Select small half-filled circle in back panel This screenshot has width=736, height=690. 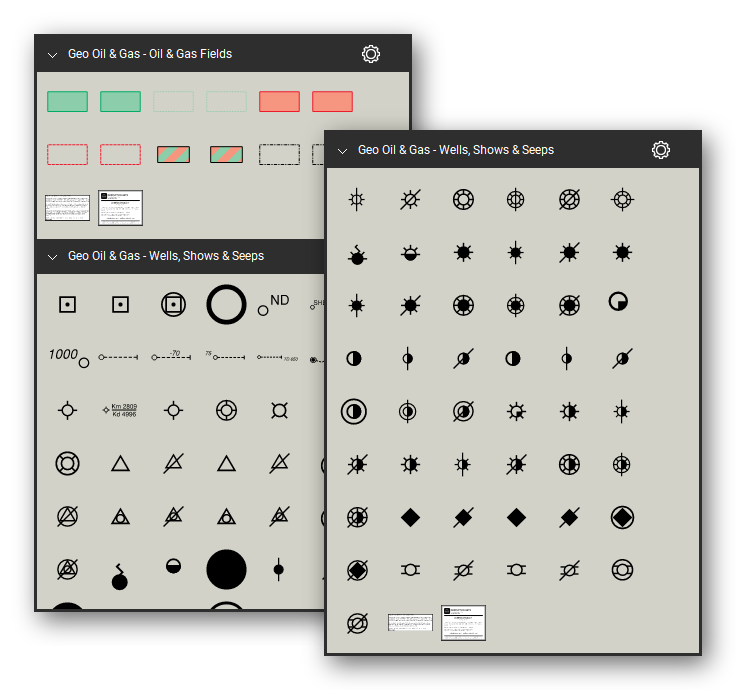coord(173,566)
